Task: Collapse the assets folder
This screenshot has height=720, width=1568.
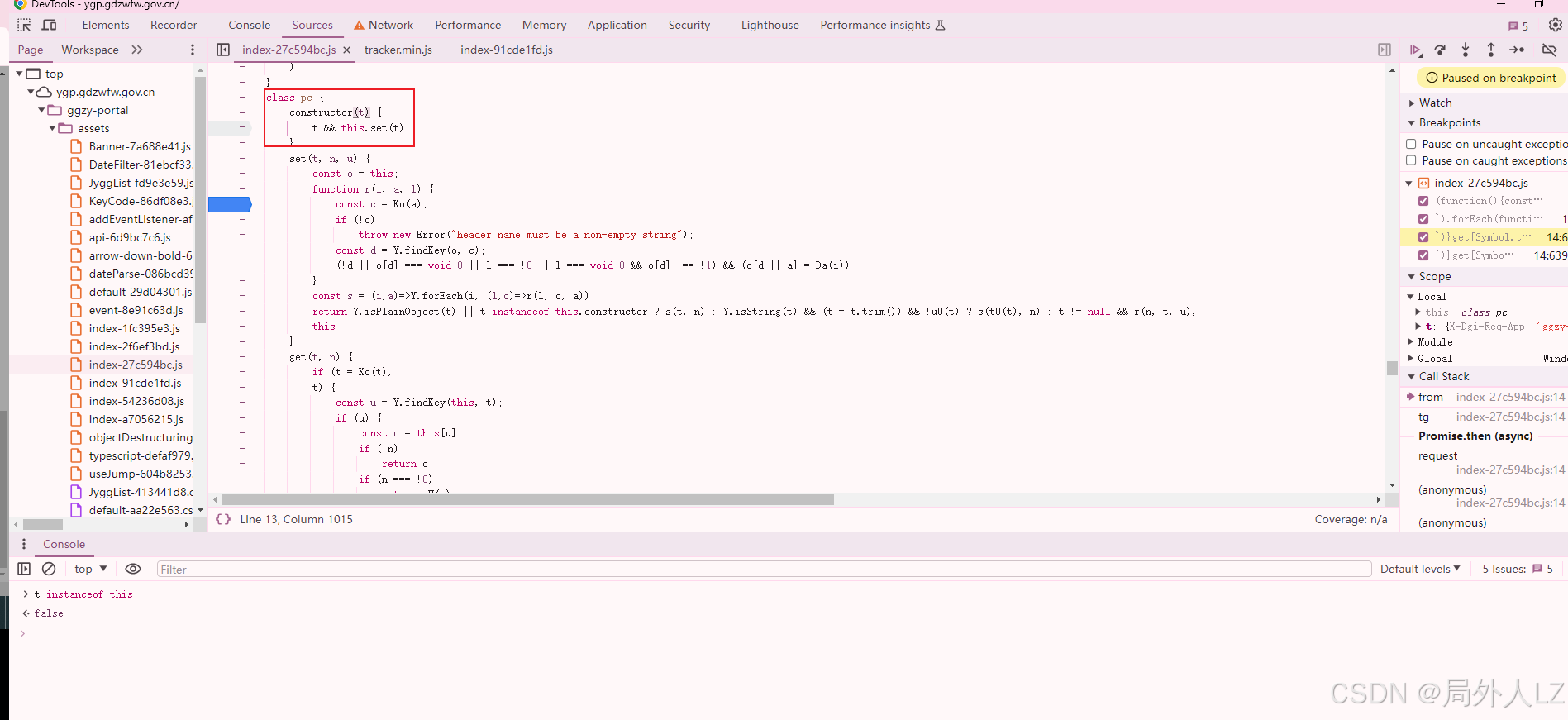Action: [52, 128]
